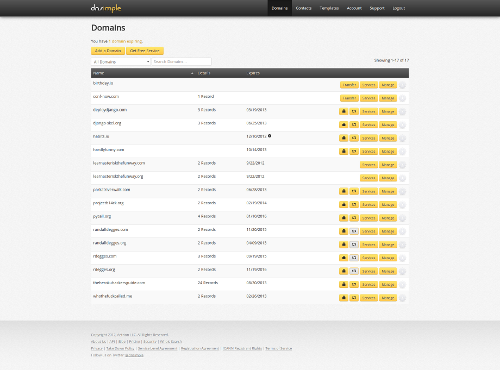Click the lock icon in the randalldegges.org row
The height and width of the screenshot is (370, 500).
343,244
